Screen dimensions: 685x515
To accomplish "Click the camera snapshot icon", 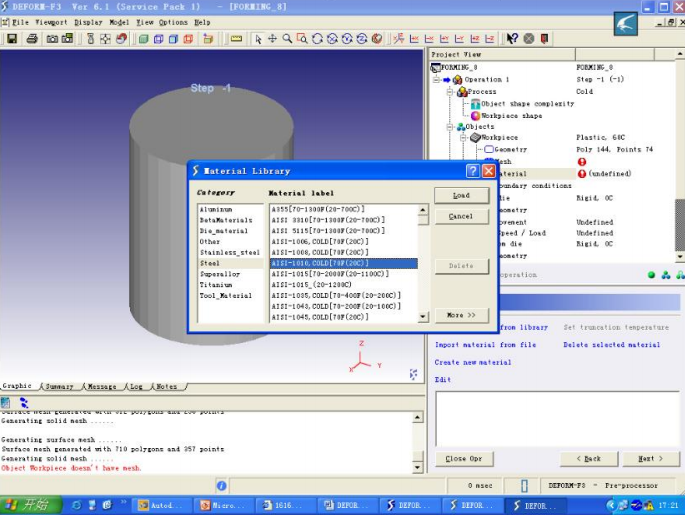I will pyautogui.click(x=52, y=39).
